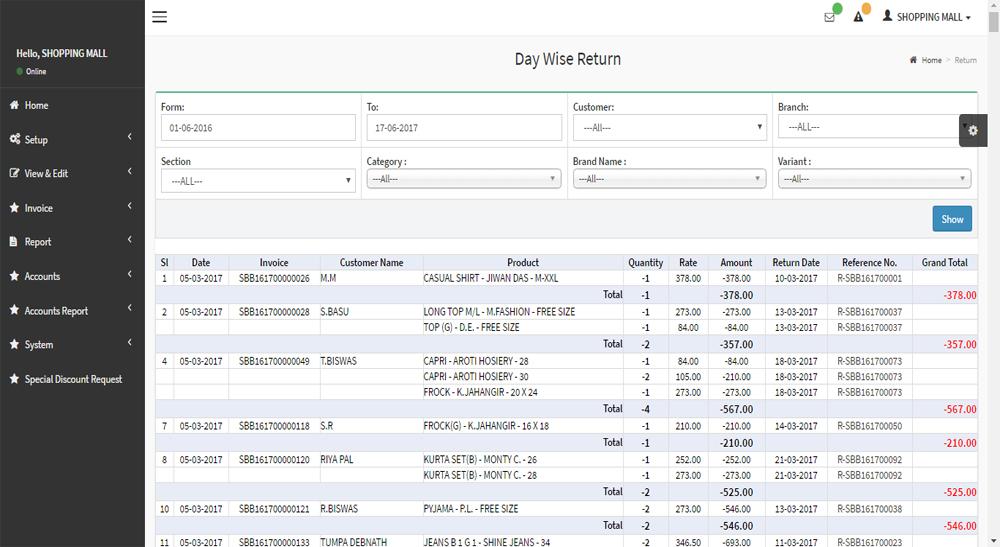Image resolution: width=1000 pixels, height=547 pixels.
Task: Open the Branch dropdown
Action: tap(874, 127)
